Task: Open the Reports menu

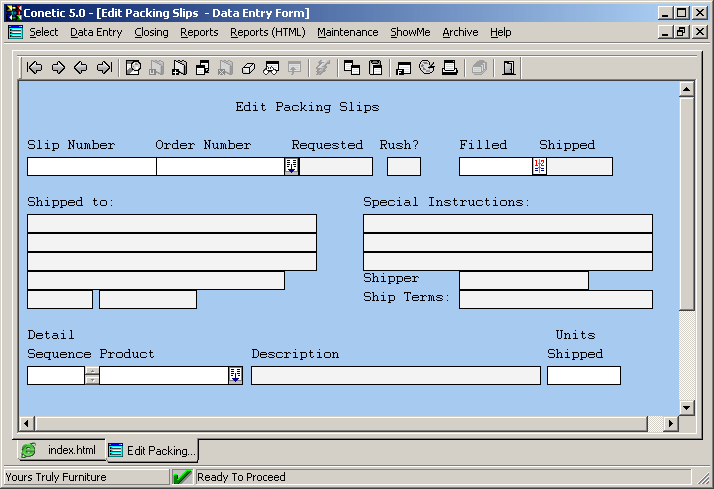Action: [199, 32]
